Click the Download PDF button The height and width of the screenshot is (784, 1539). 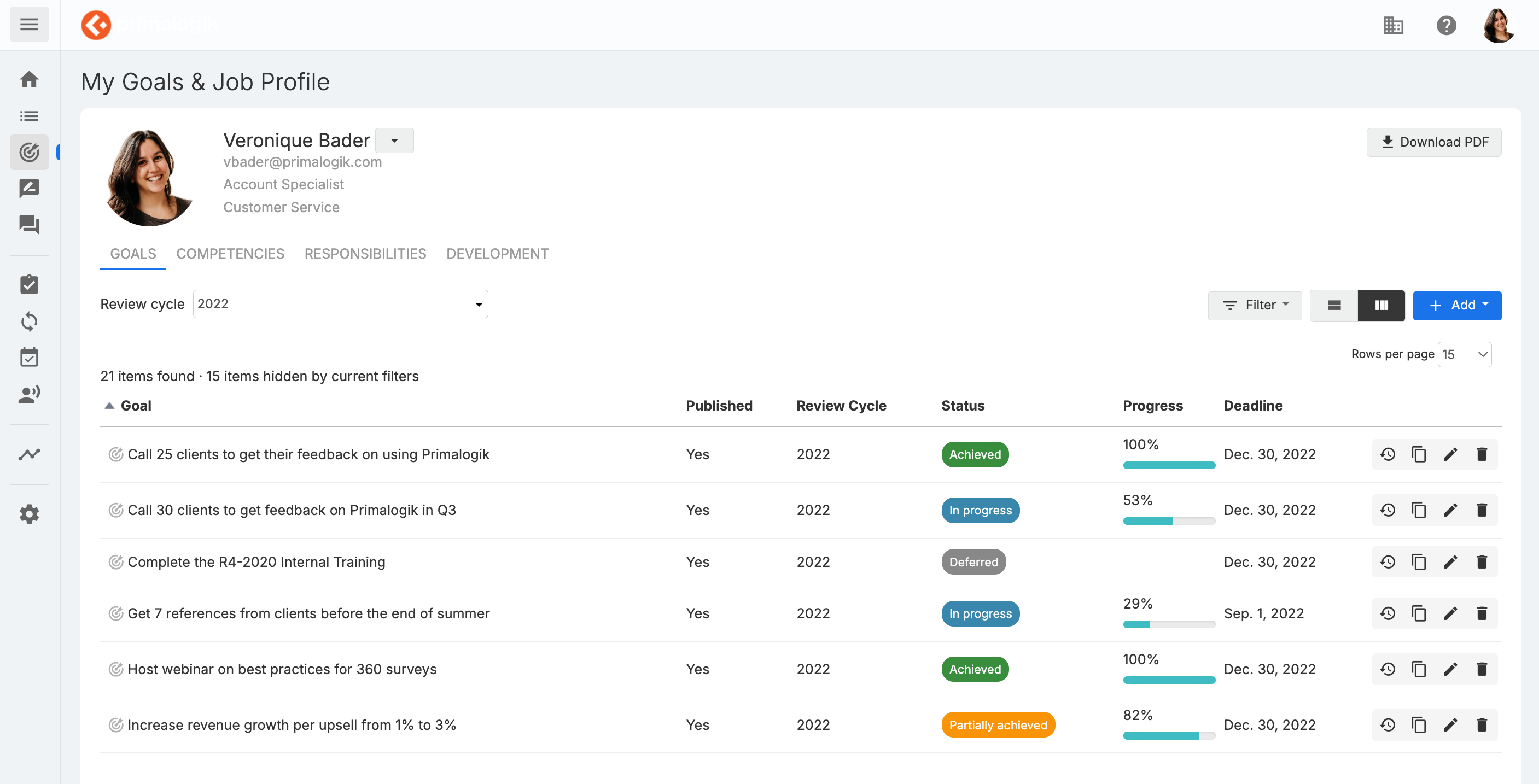coord(1434,142)
